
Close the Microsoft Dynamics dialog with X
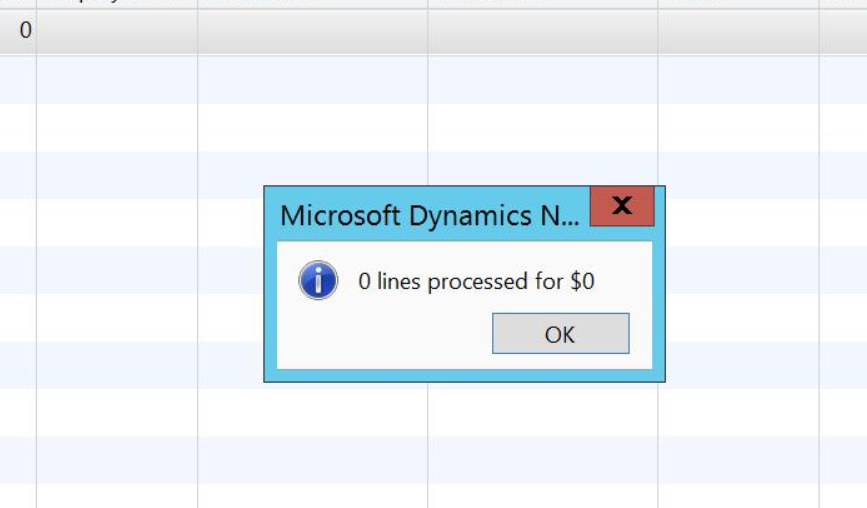[x=622, y=206]
